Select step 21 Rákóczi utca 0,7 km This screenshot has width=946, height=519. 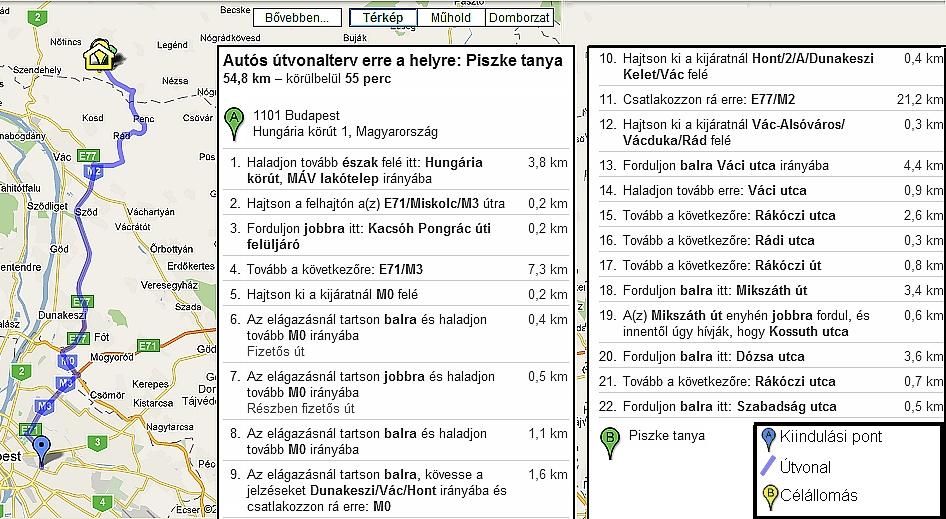point(770,381)
